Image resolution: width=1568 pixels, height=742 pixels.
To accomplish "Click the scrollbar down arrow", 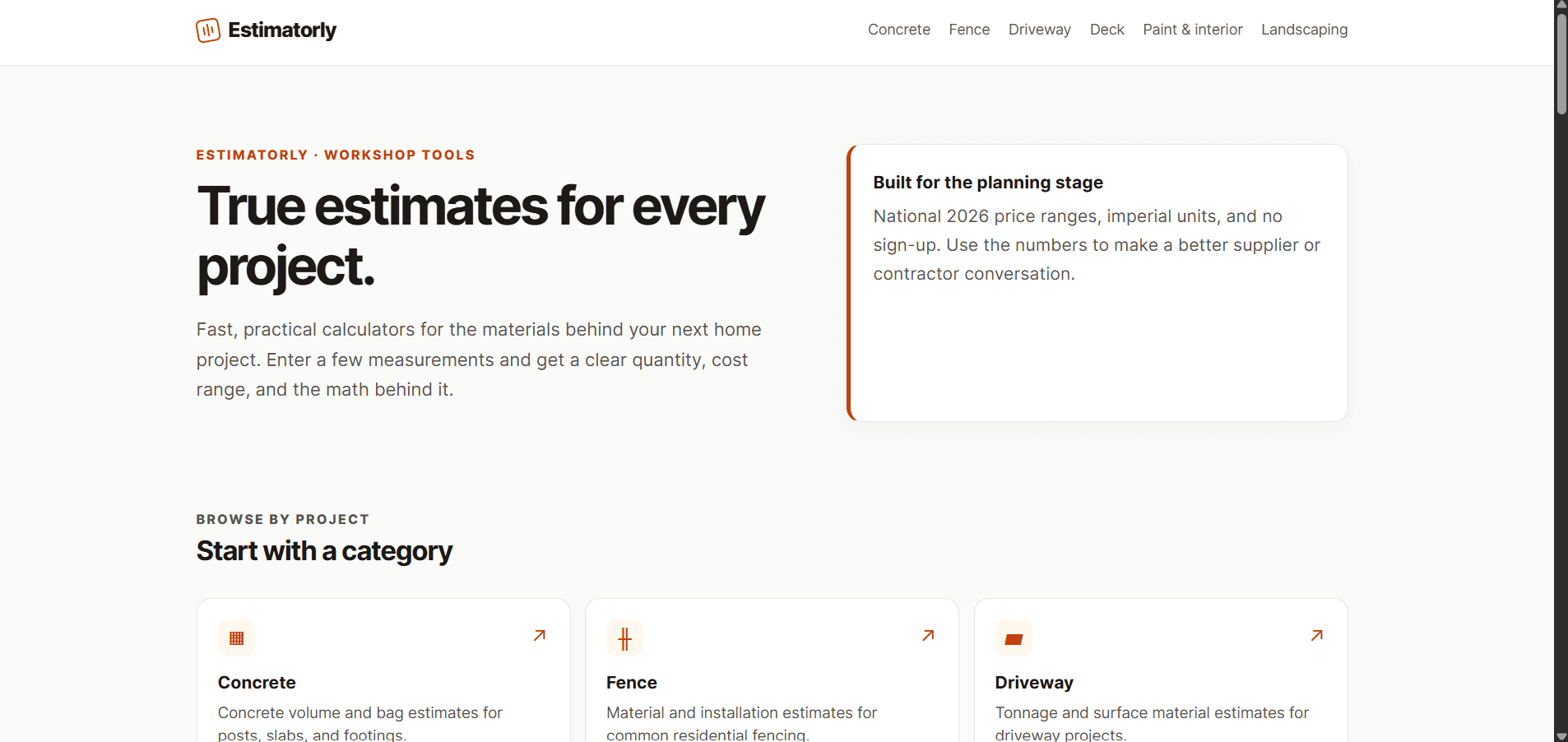I will [x=1561, y=736].
